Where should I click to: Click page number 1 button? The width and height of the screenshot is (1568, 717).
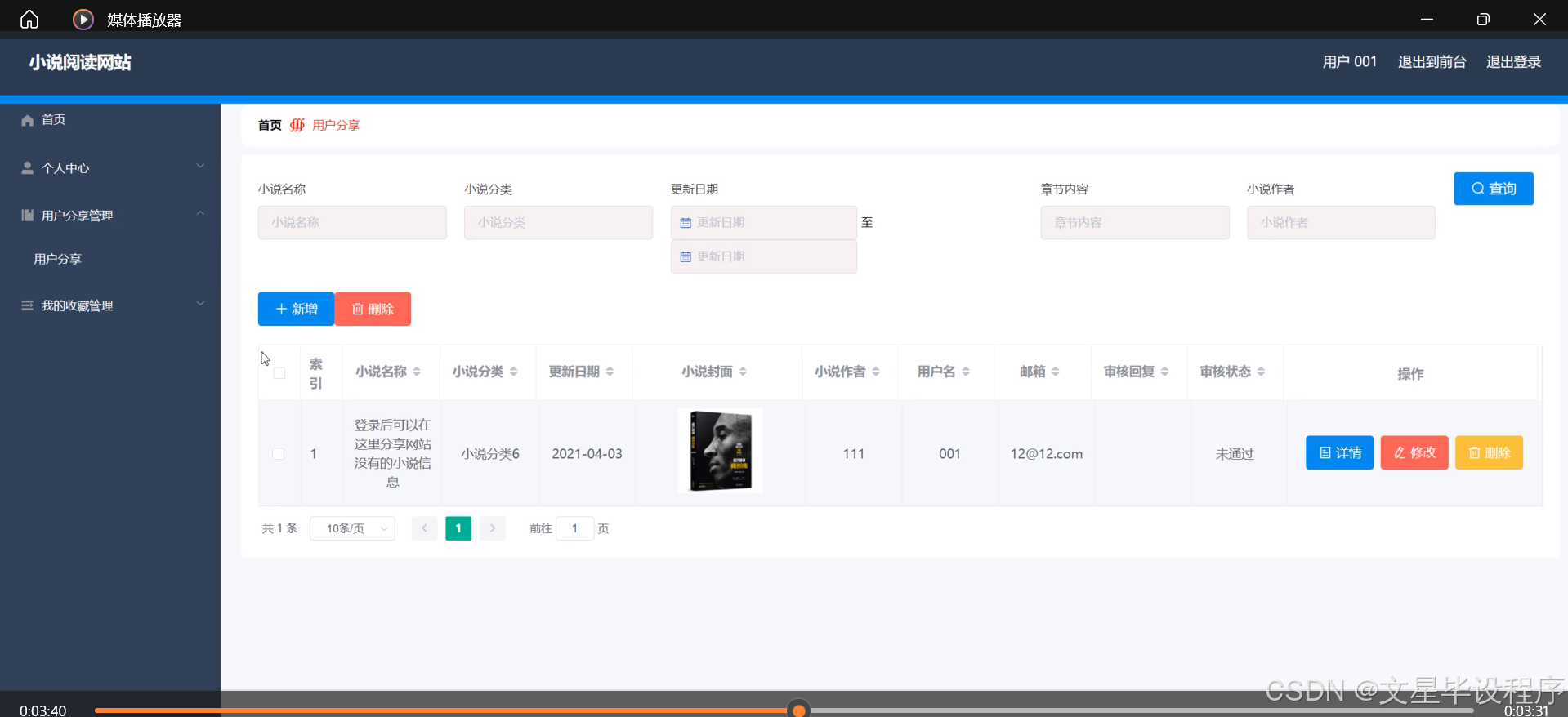458,528
